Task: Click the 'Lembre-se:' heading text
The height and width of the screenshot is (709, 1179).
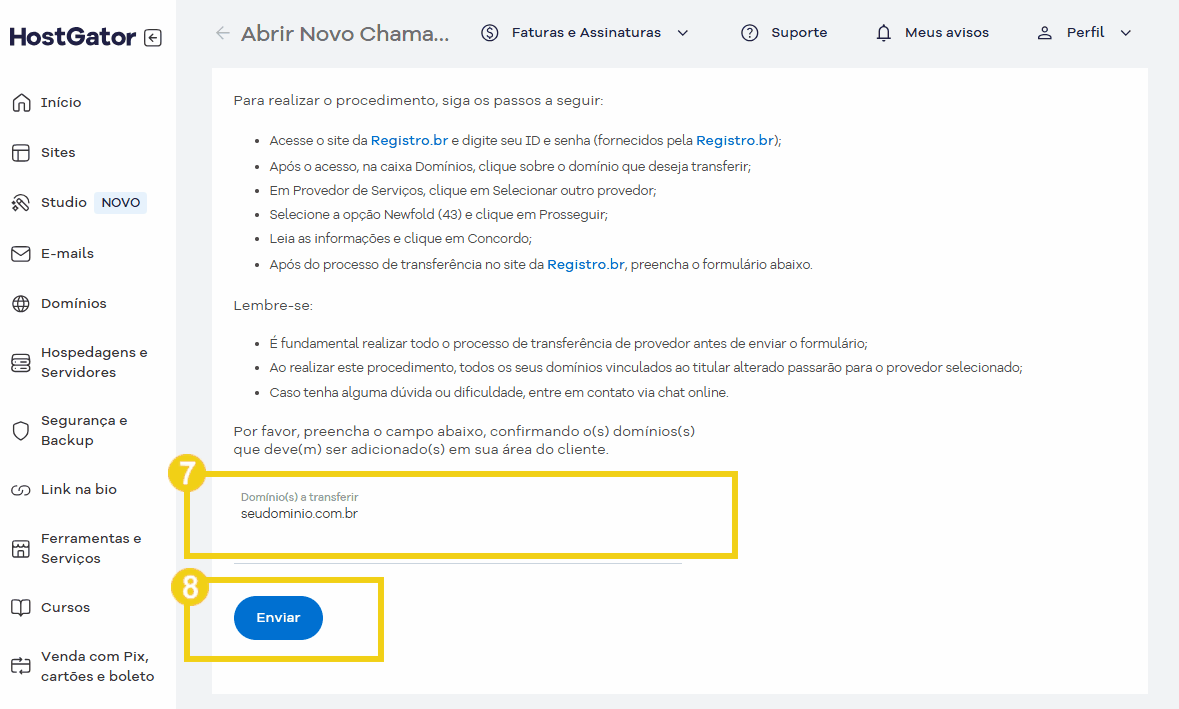Action: [x=273, y=306]
